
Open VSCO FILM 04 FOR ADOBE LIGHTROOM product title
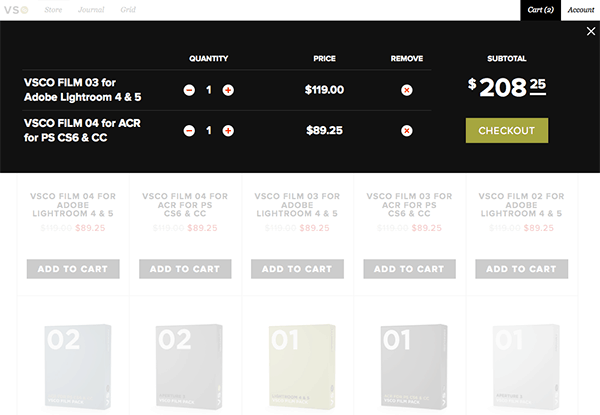point(73,205)
